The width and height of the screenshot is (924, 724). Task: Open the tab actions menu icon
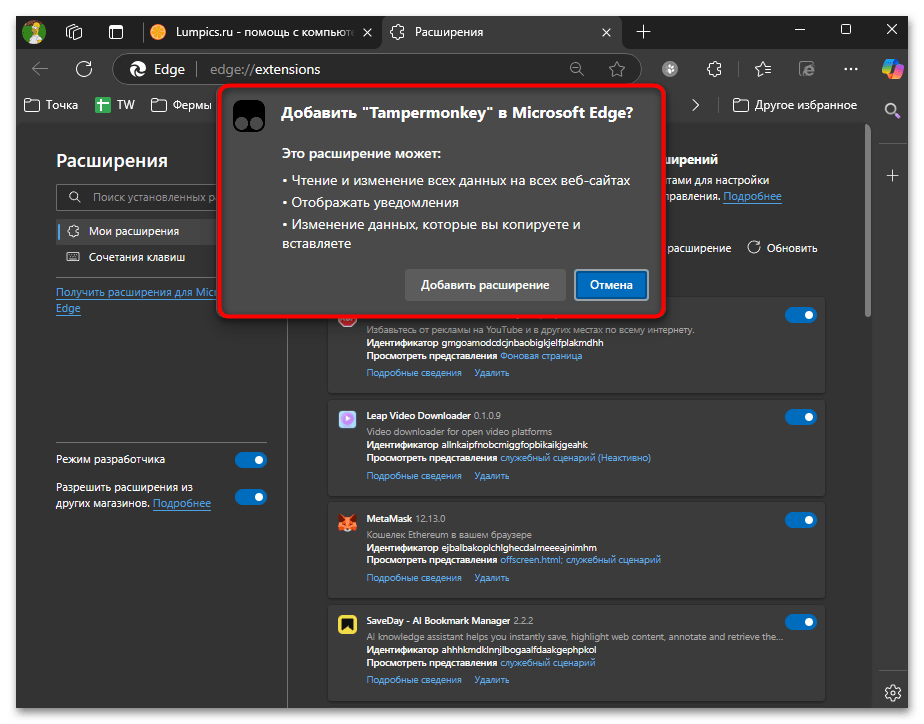click(116, 32)
